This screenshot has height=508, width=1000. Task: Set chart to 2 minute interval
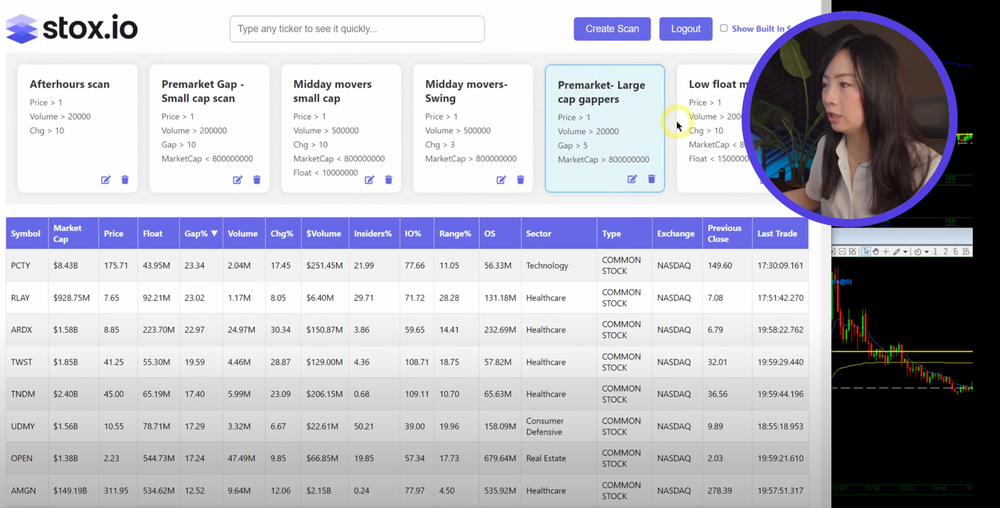pyautogui.click(x=945, y=252)
